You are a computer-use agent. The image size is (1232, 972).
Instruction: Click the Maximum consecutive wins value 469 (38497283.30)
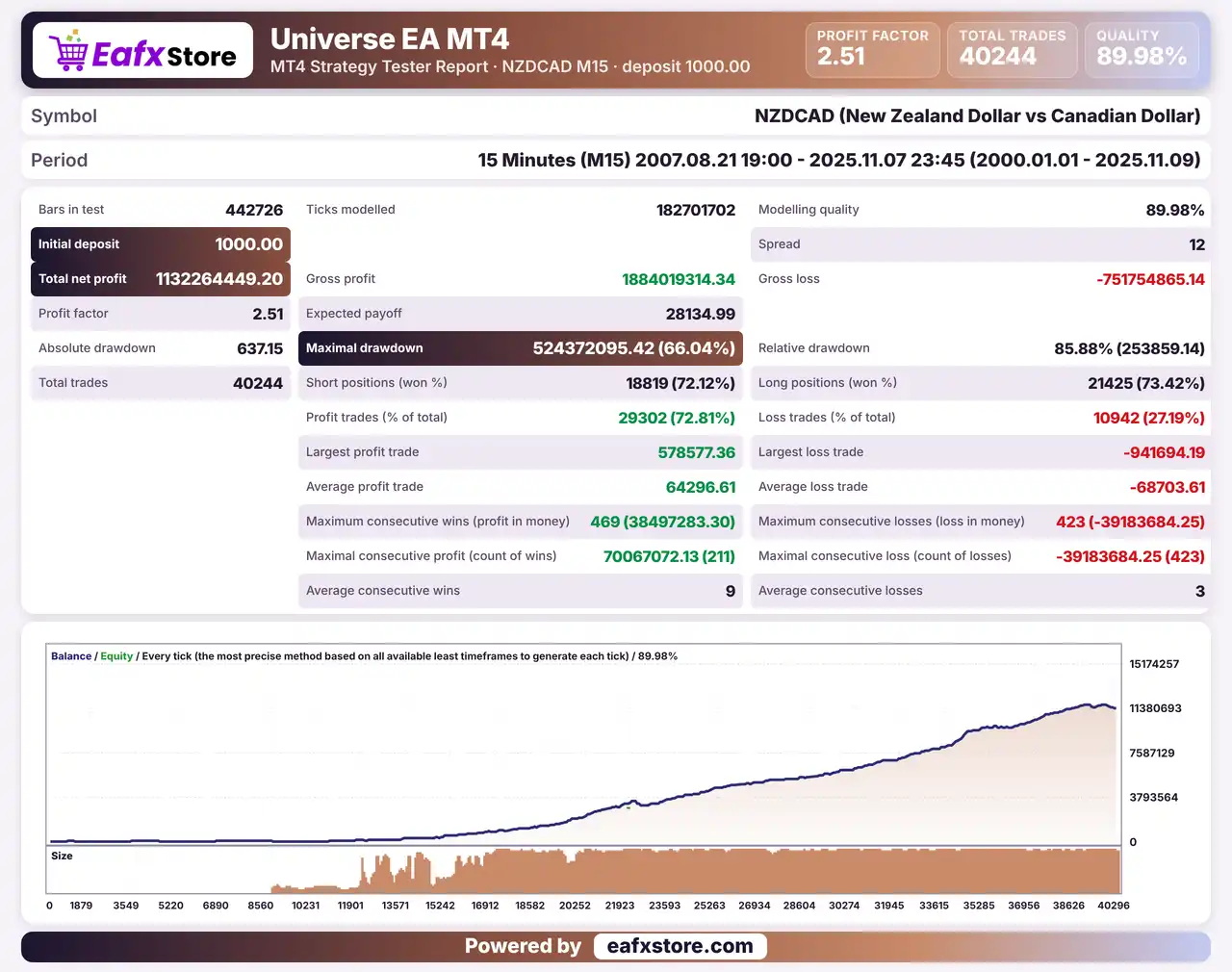click(x=662, y=522)
